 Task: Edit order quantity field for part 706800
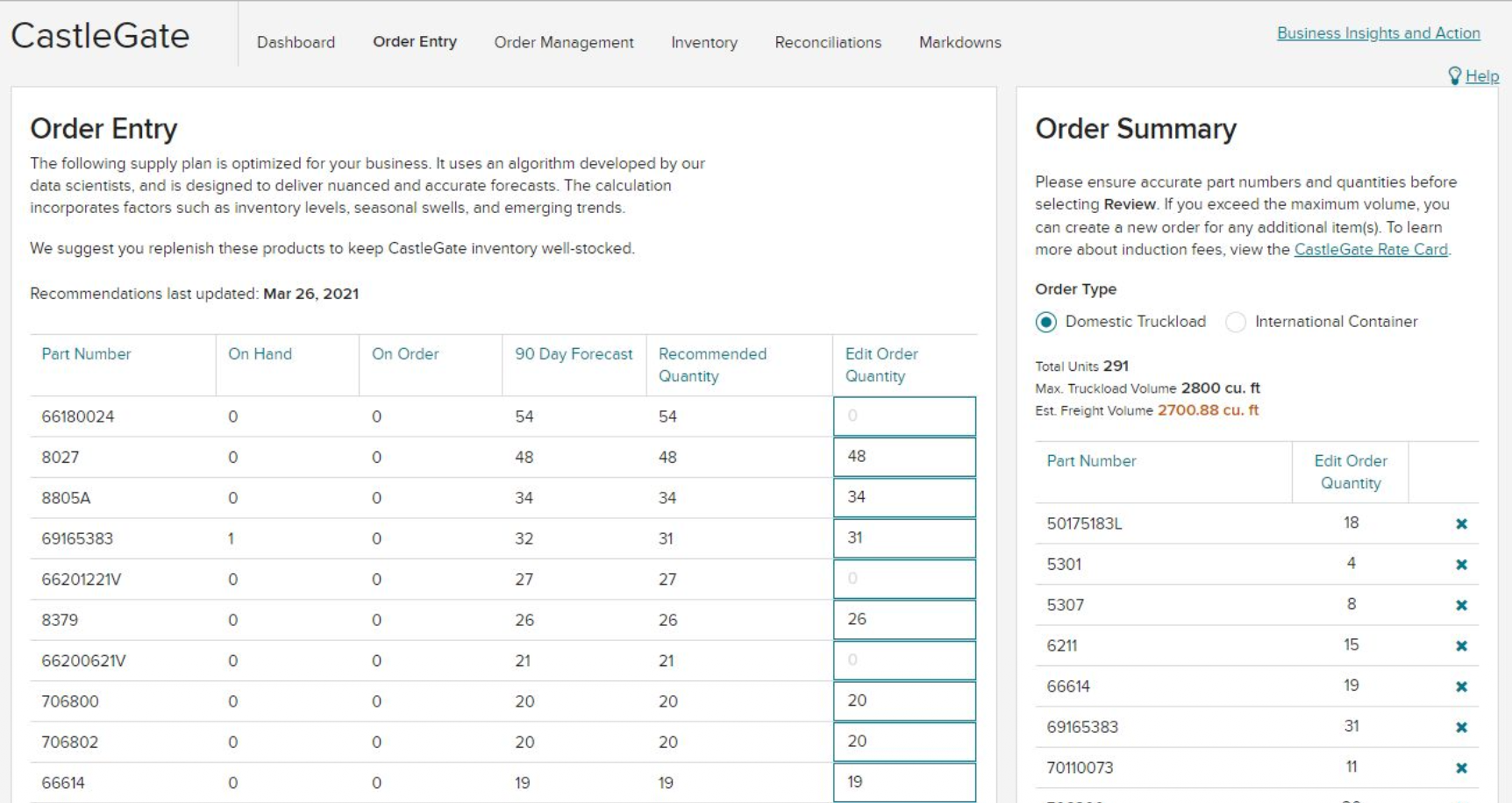904,701
